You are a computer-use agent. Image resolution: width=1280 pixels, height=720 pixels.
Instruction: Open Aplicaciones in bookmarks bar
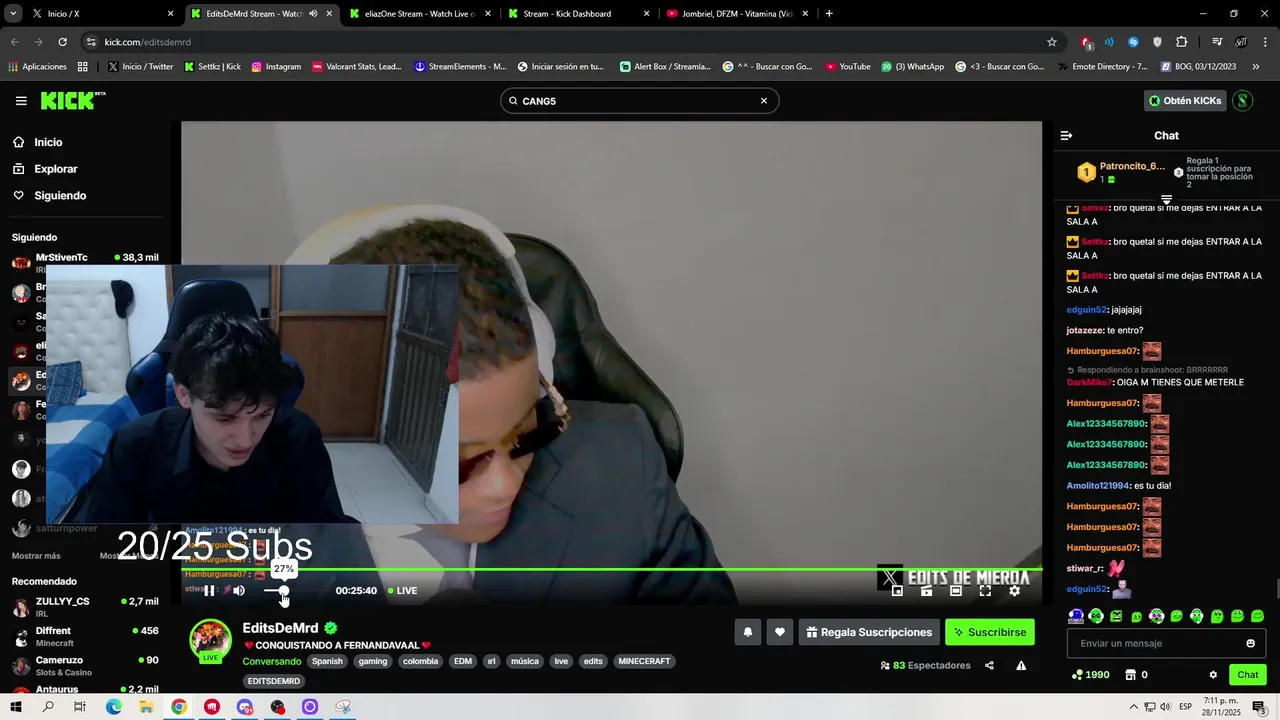tap(37, 67)
